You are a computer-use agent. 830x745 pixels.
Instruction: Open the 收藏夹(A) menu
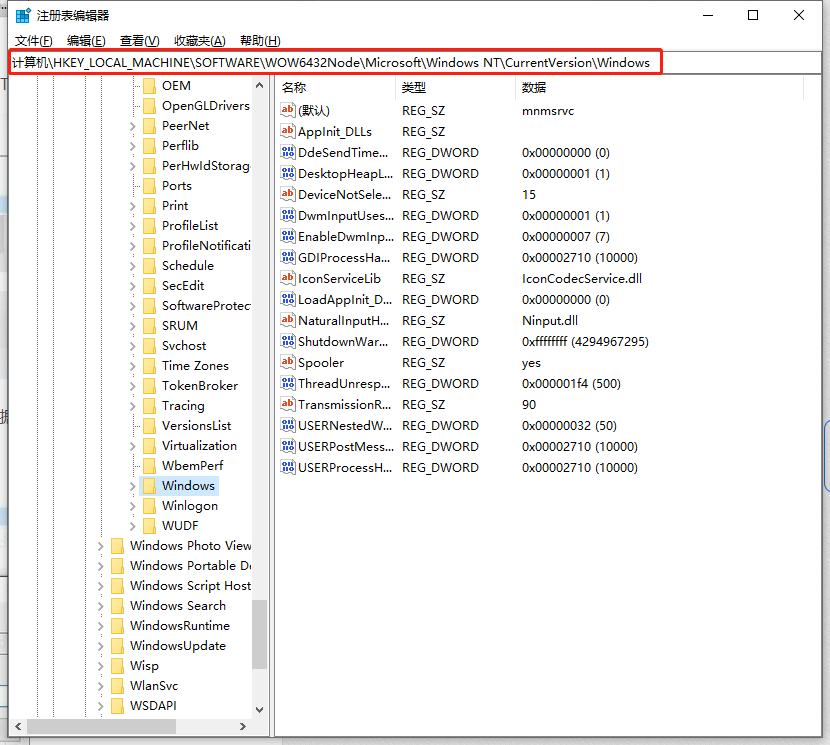tap(199, 40)
